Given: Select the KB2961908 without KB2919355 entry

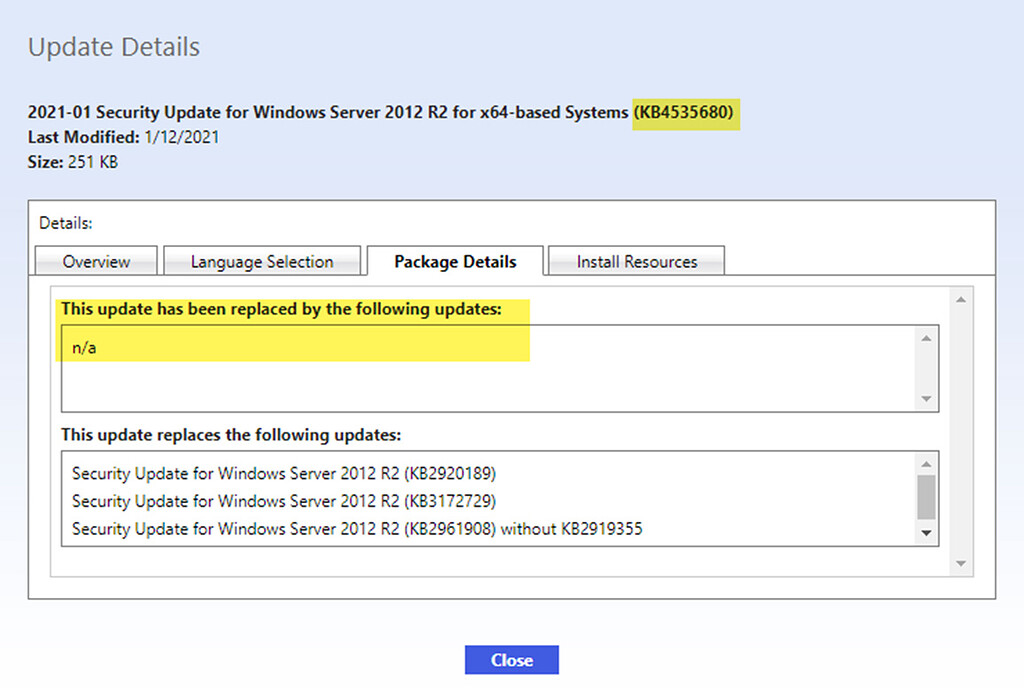Looking at the screenshot, I should 300,529.
